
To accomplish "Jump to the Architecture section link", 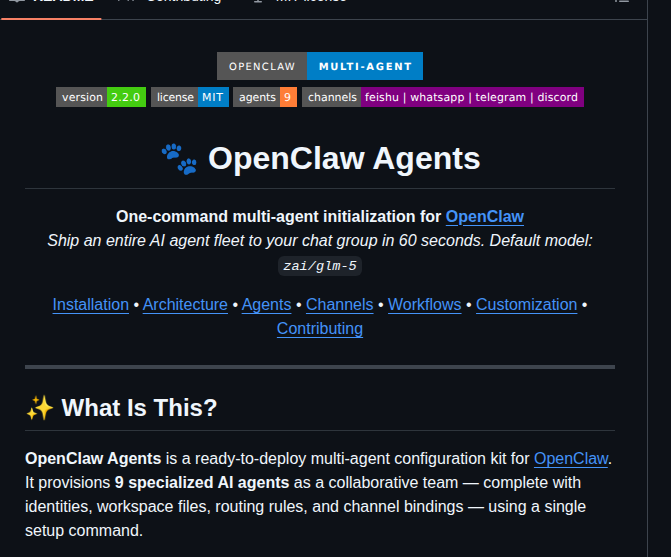I will [x=185, y=305].
